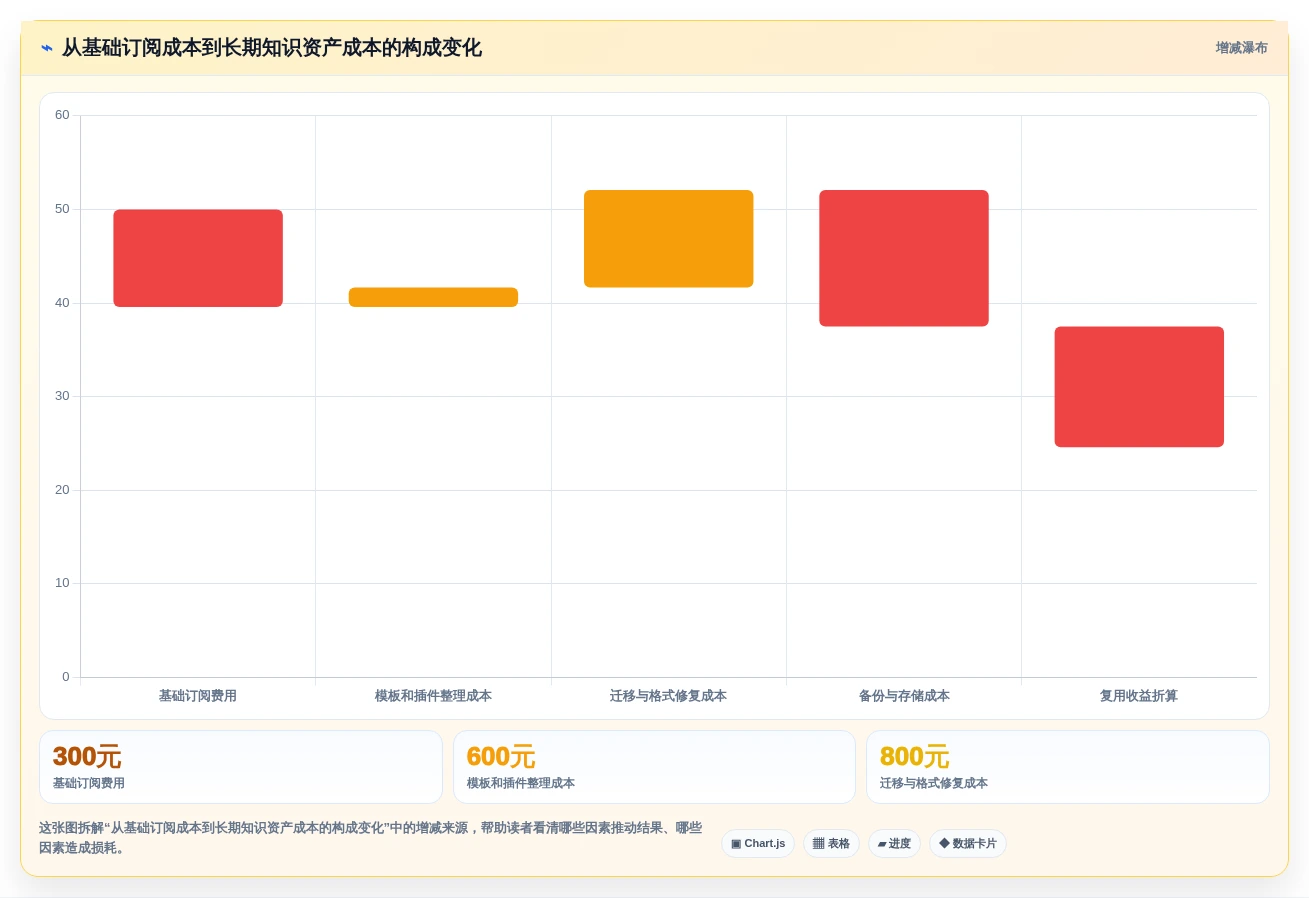Click the chart title 从基础订阅成本到长期知识资产成本的构成变化
The height and width of the screenshot is (898, 1309).
point(272,48)
